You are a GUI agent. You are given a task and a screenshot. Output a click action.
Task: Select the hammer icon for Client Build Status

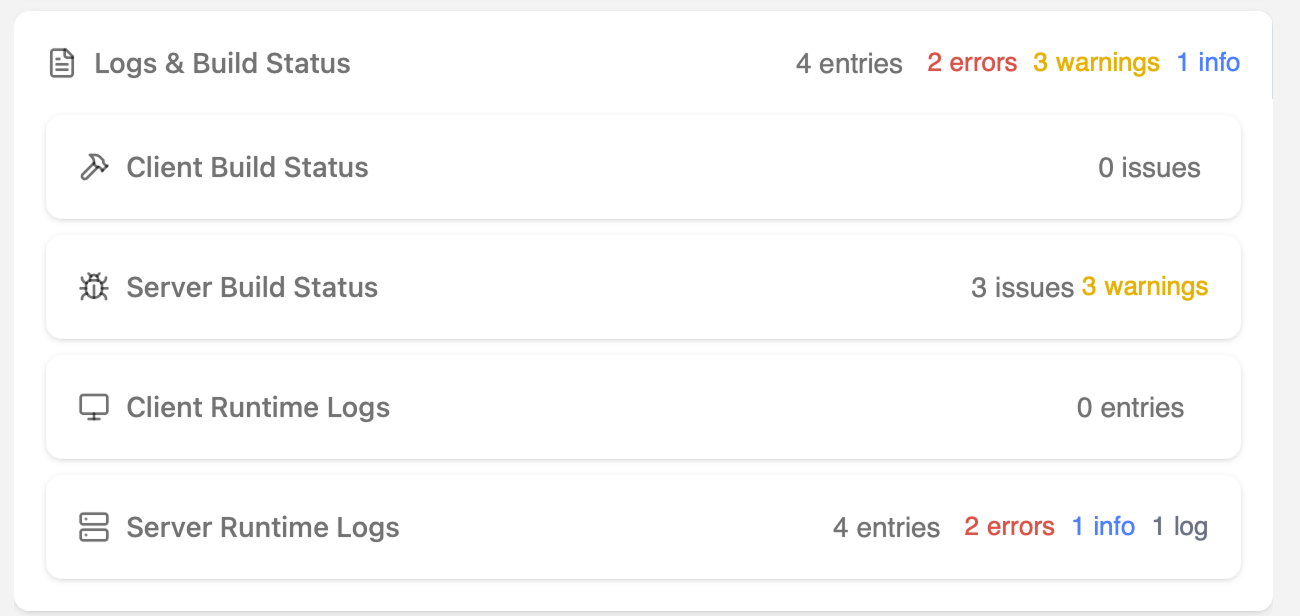coord(93,167)
